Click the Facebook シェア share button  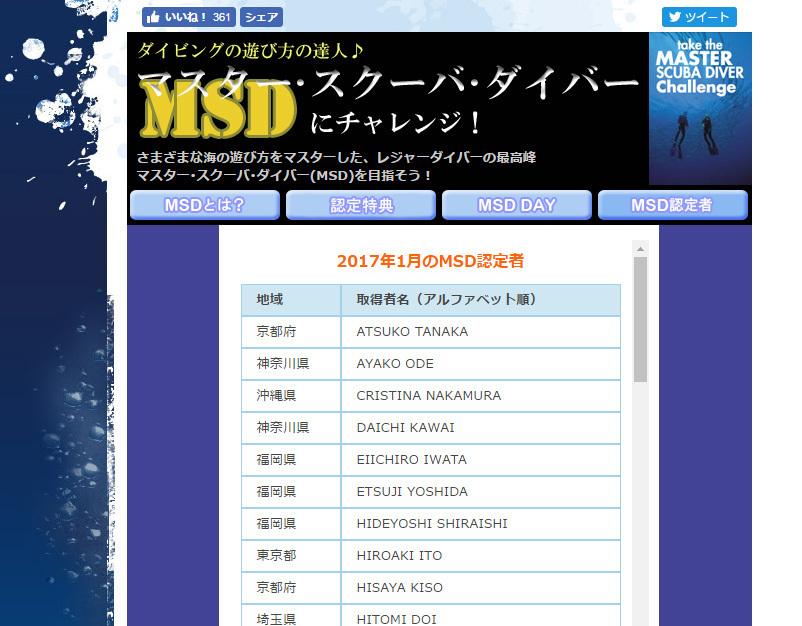pyautogui.click(x=261, y=17)
